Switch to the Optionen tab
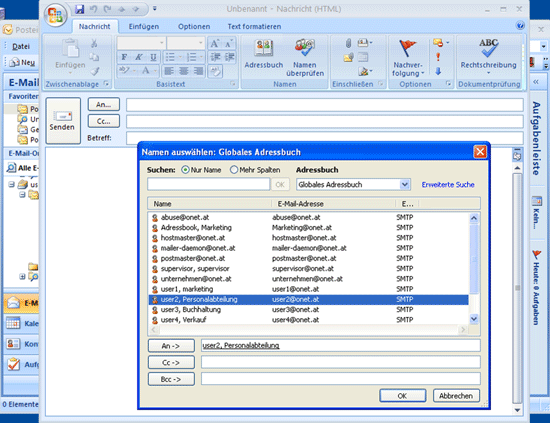This screenshot has width=550, height=423. [x=194, y=26]
